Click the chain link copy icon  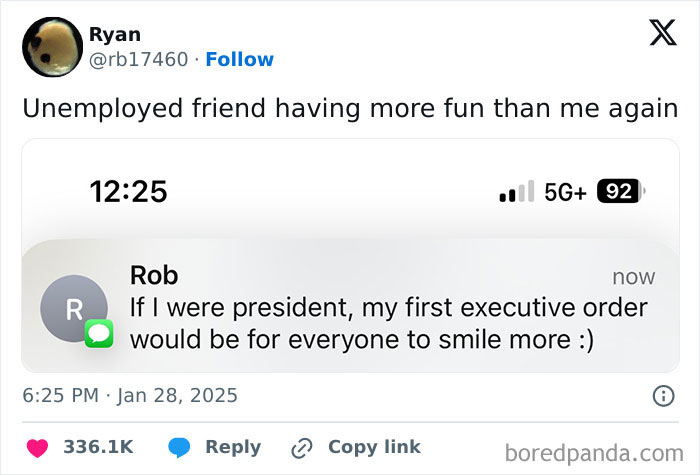pos(303,447)
